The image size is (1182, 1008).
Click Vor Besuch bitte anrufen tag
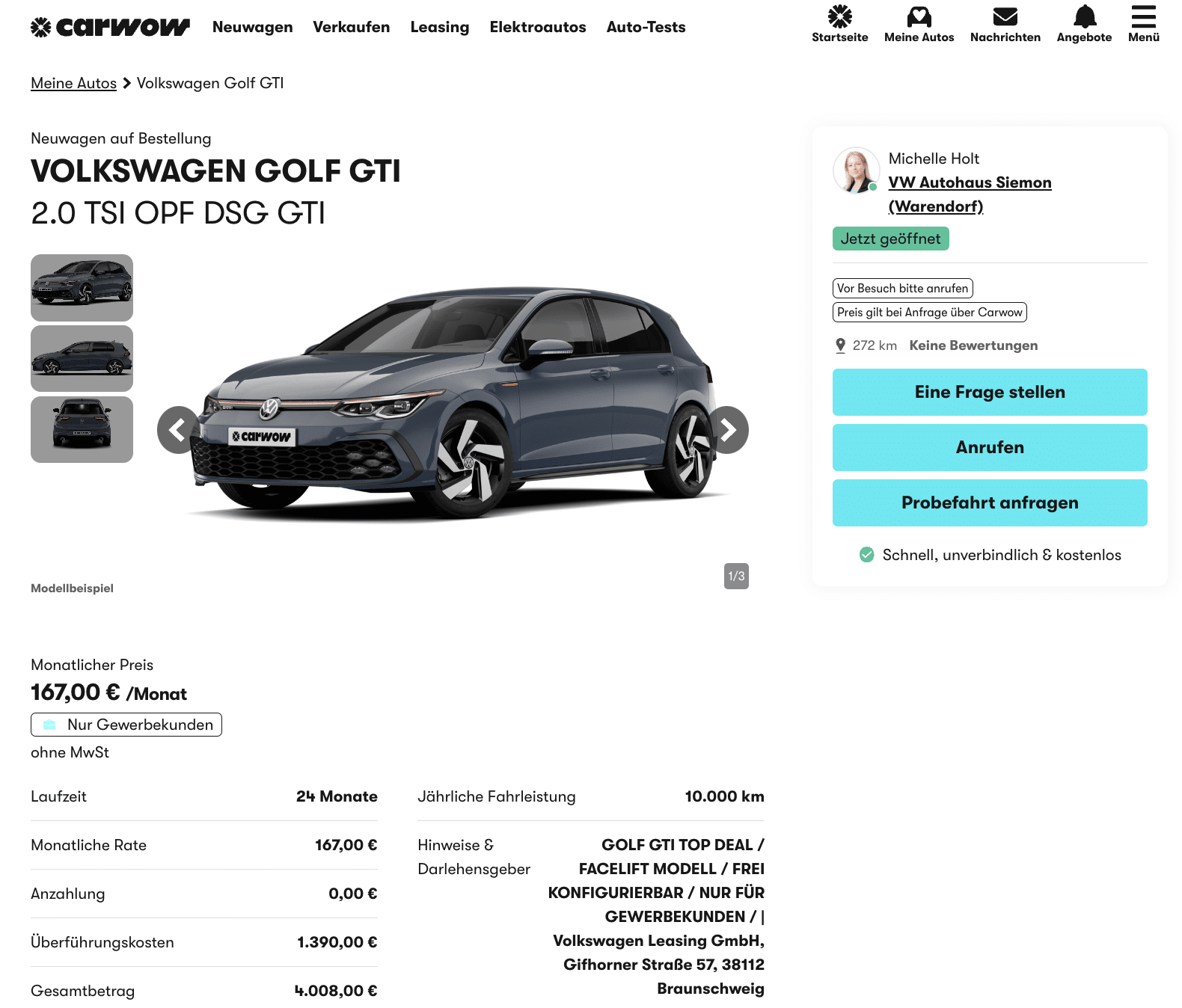(x=902, y=289)
